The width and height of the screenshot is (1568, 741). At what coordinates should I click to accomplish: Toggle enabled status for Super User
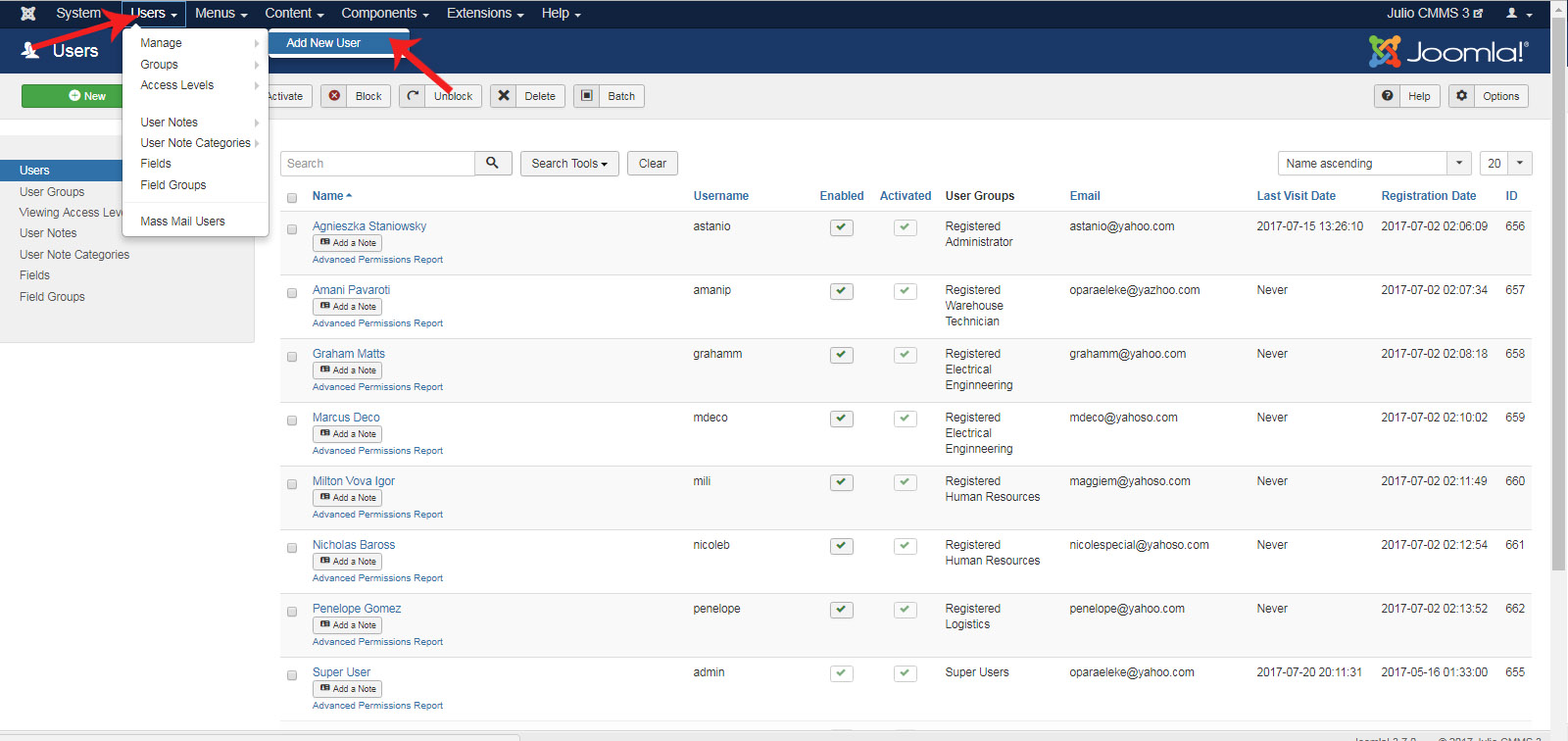click(842, 673)
